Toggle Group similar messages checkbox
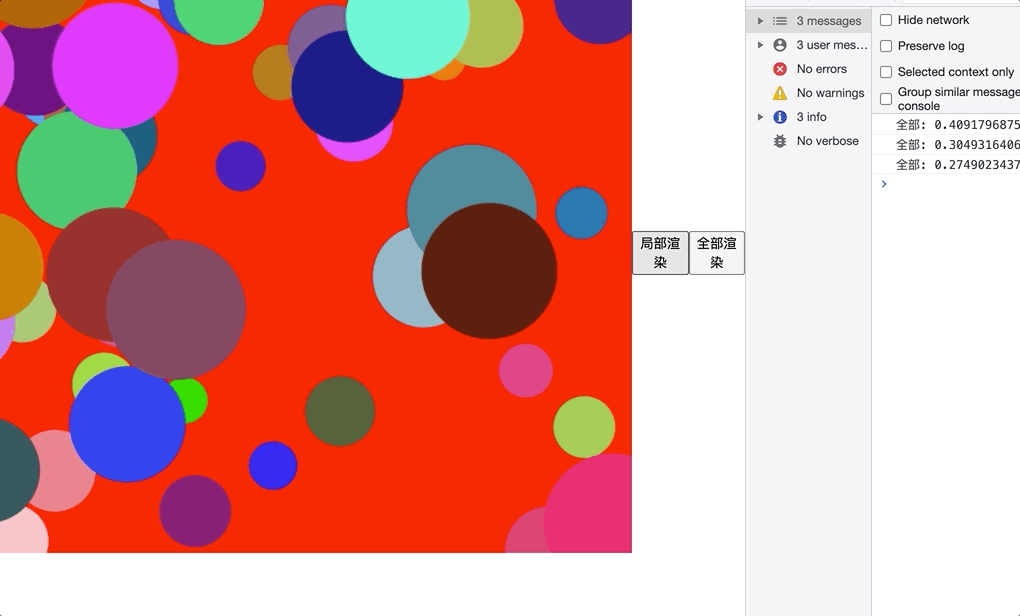Screen dimensions: 1020x616 (x=886, y=99)
